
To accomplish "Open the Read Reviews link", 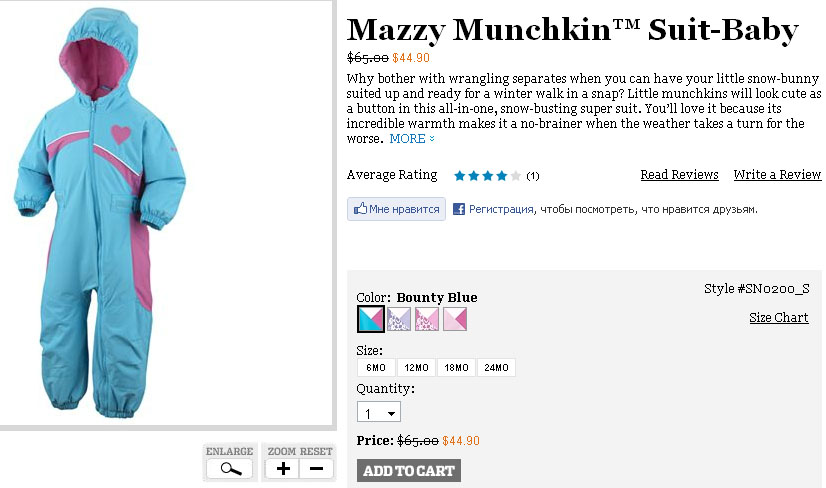I will point(679,175).
